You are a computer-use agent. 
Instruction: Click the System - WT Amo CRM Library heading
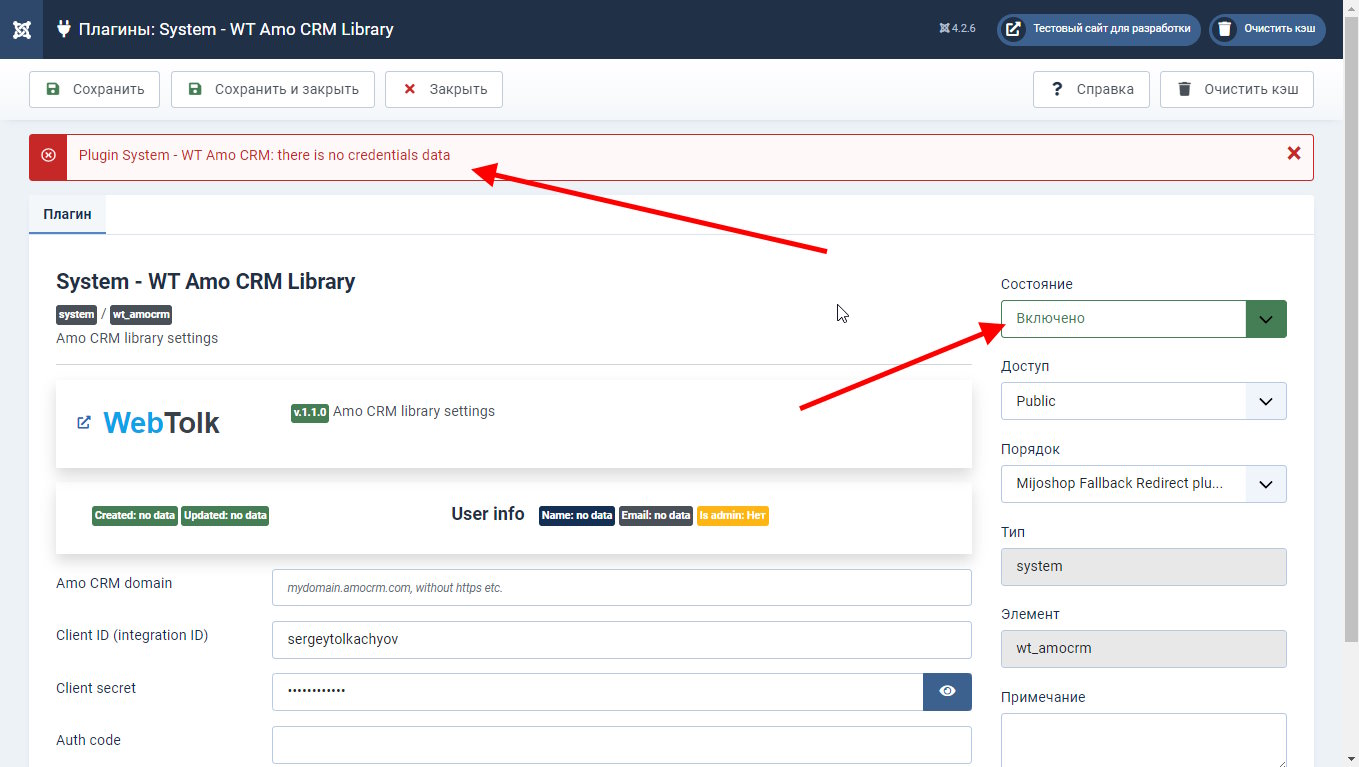pyautogui.click(x=206, y=282)
